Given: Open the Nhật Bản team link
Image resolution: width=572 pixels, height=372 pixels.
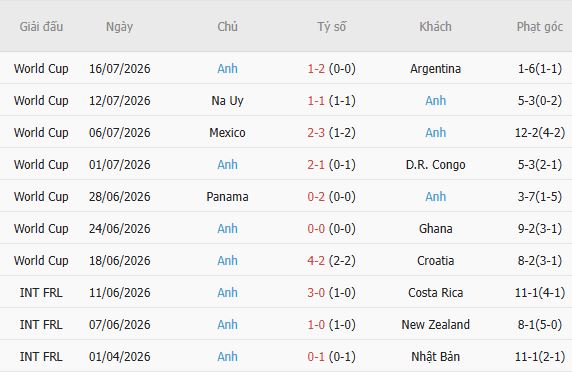Looking at the screenshot, I should (435, 356).
